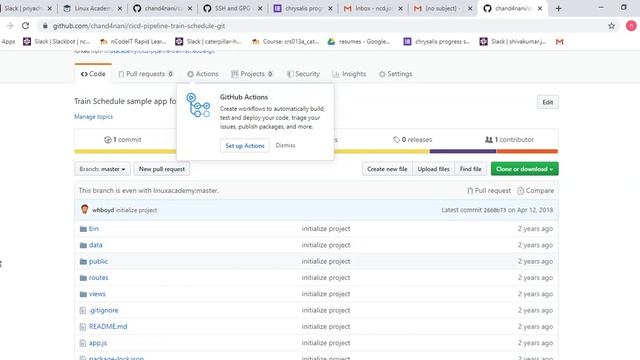Click the Compare link
640x360 pixels.
coord(536,191)
